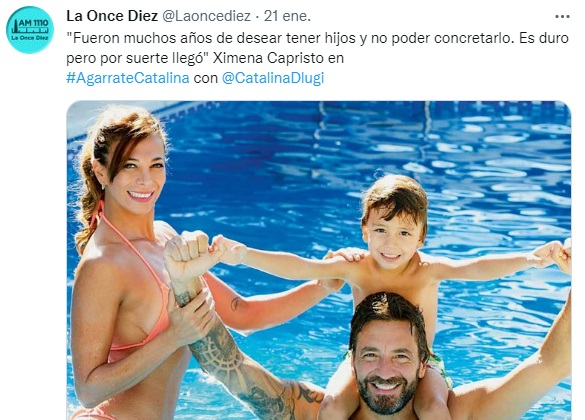The width and height of the screenshot is (585, 420).
Task: Open the @CatalinaDlugi mention
Action: (273, 78)
